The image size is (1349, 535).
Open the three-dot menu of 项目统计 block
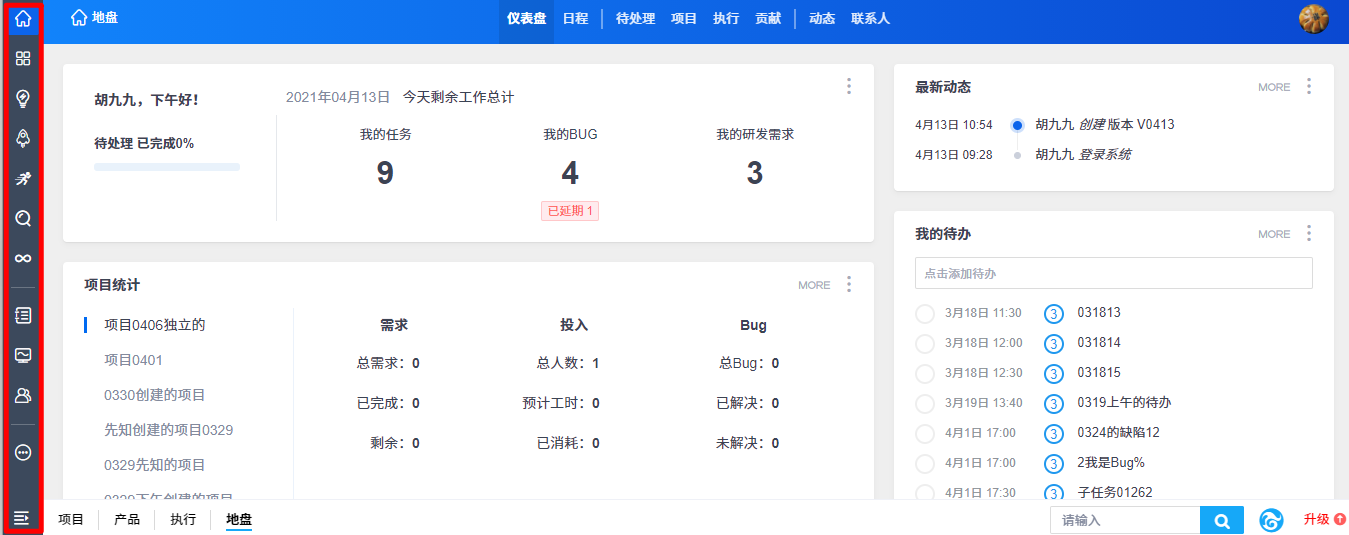(849, 284)
